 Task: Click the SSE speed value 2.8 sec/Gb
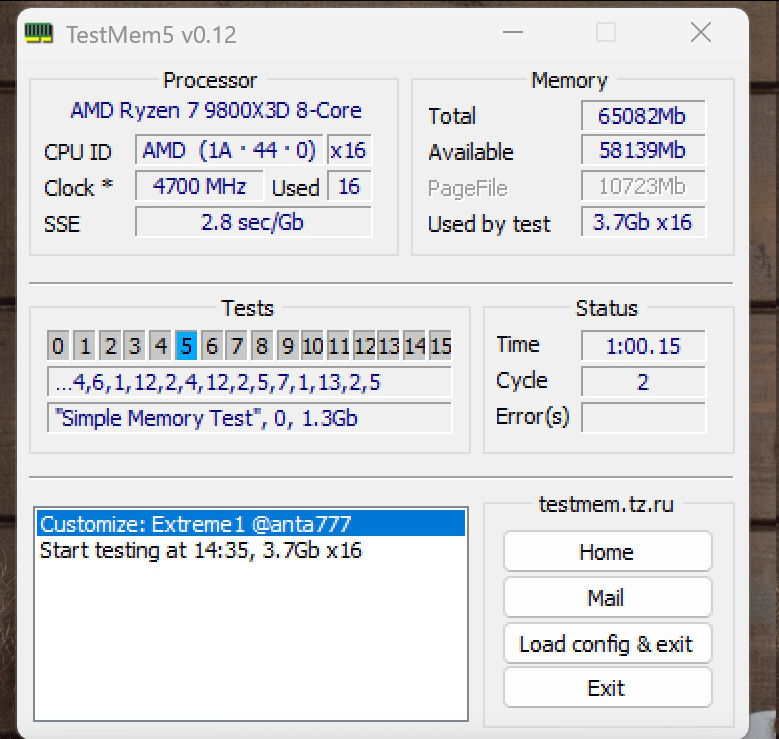pyautogui.click(x=253, y=222)
